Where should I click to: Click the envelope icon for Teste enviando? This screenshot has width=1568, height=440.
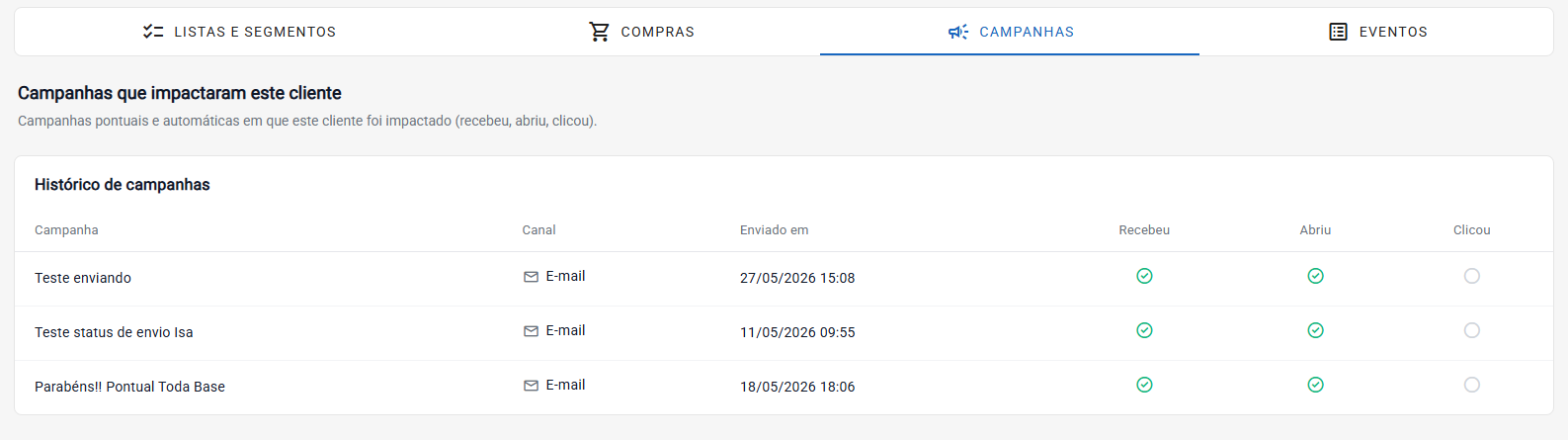click(531, 277)
